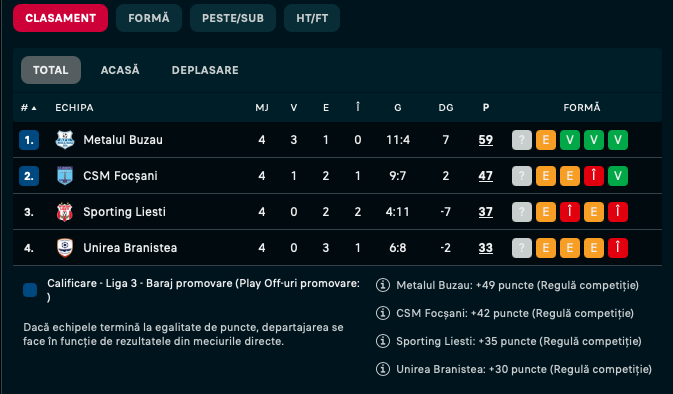This screenshot has width=673, height=394.
Task: Click the Metalul Buzau team crest
Action: coord(65,140)
